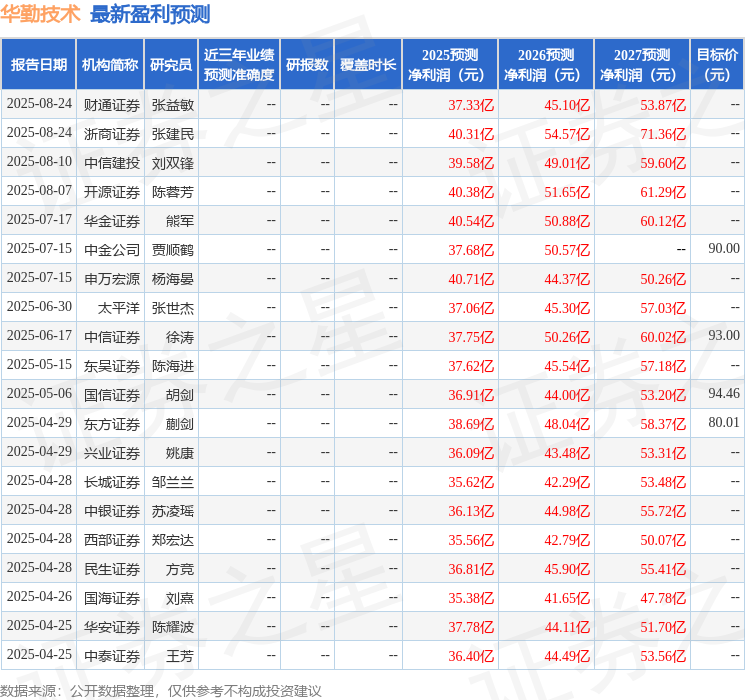745x700 pixels.
Task: Click the 近三年业绩预测准确度 header
Action: [239, 65]
